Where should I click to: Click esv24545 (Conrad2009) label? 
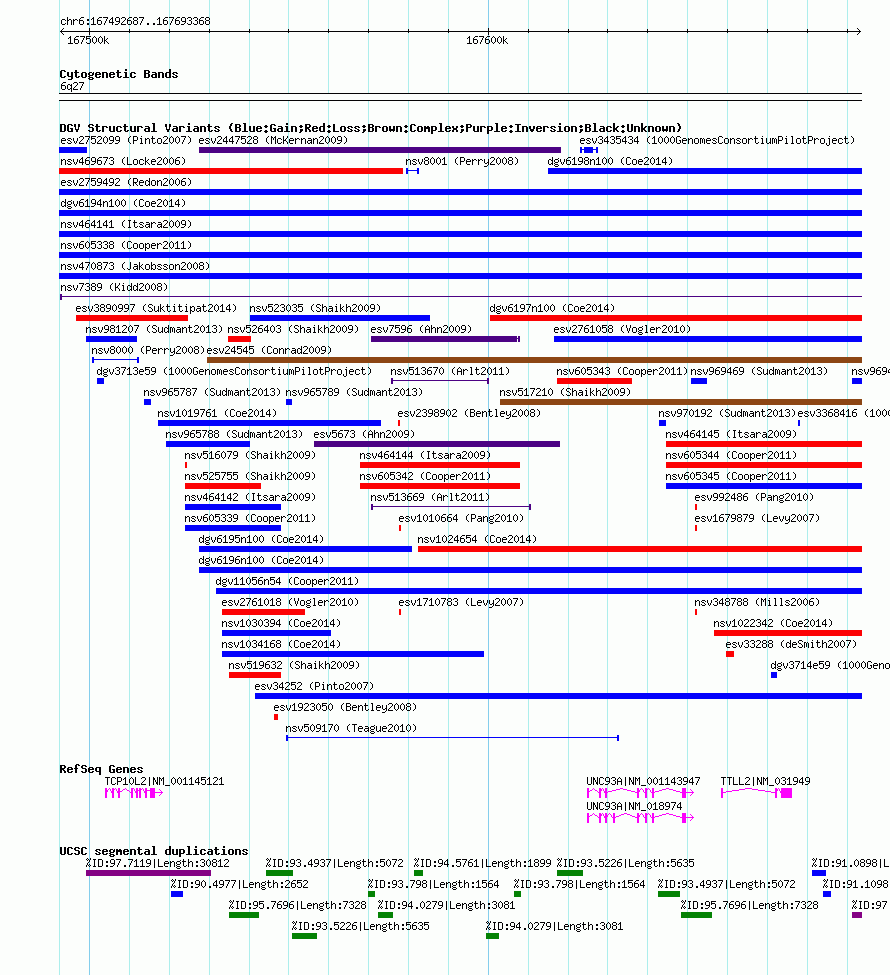pos(269,351)
